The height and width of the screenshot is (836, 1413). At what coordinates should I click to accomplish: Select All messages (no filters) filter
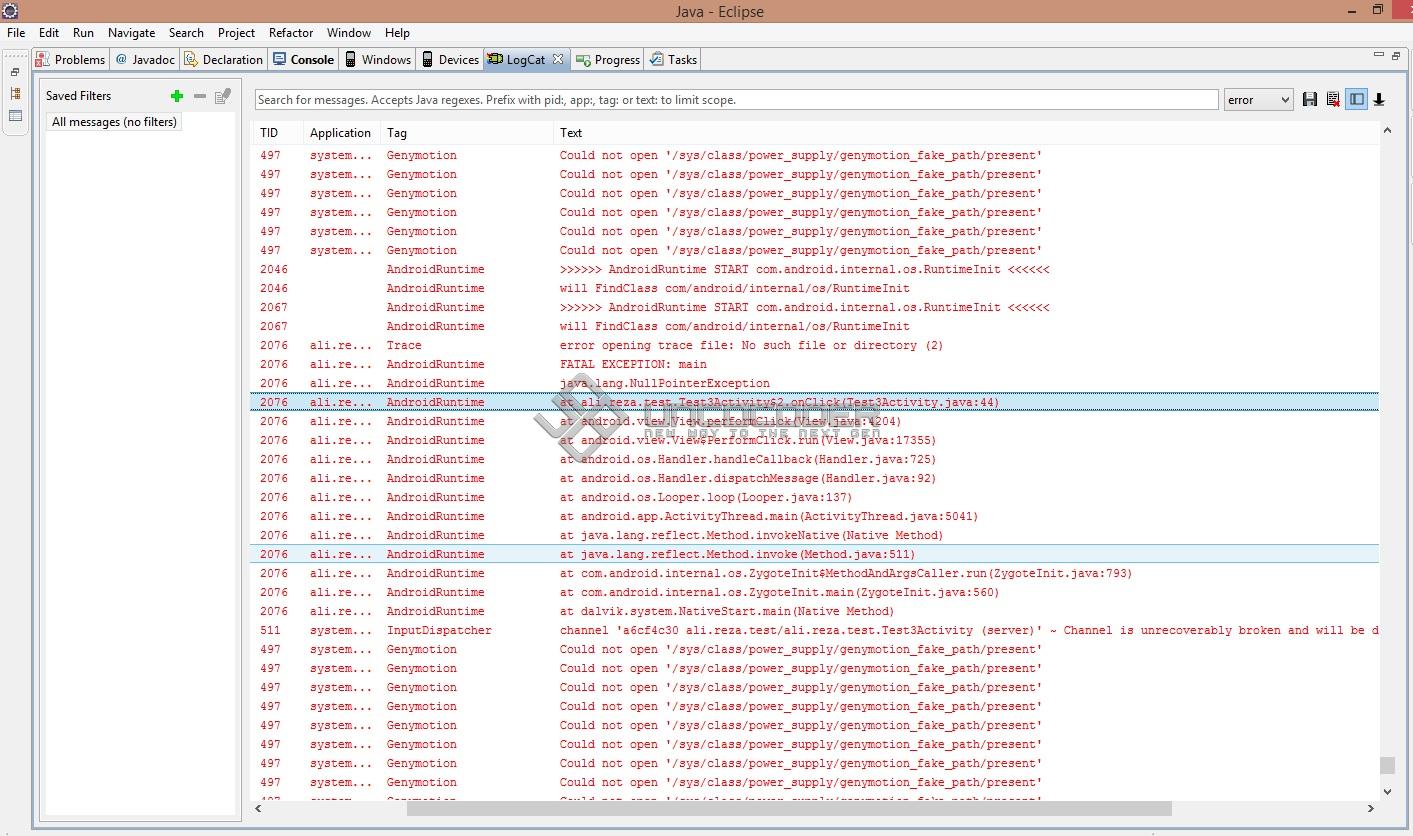tap(114, 122)
